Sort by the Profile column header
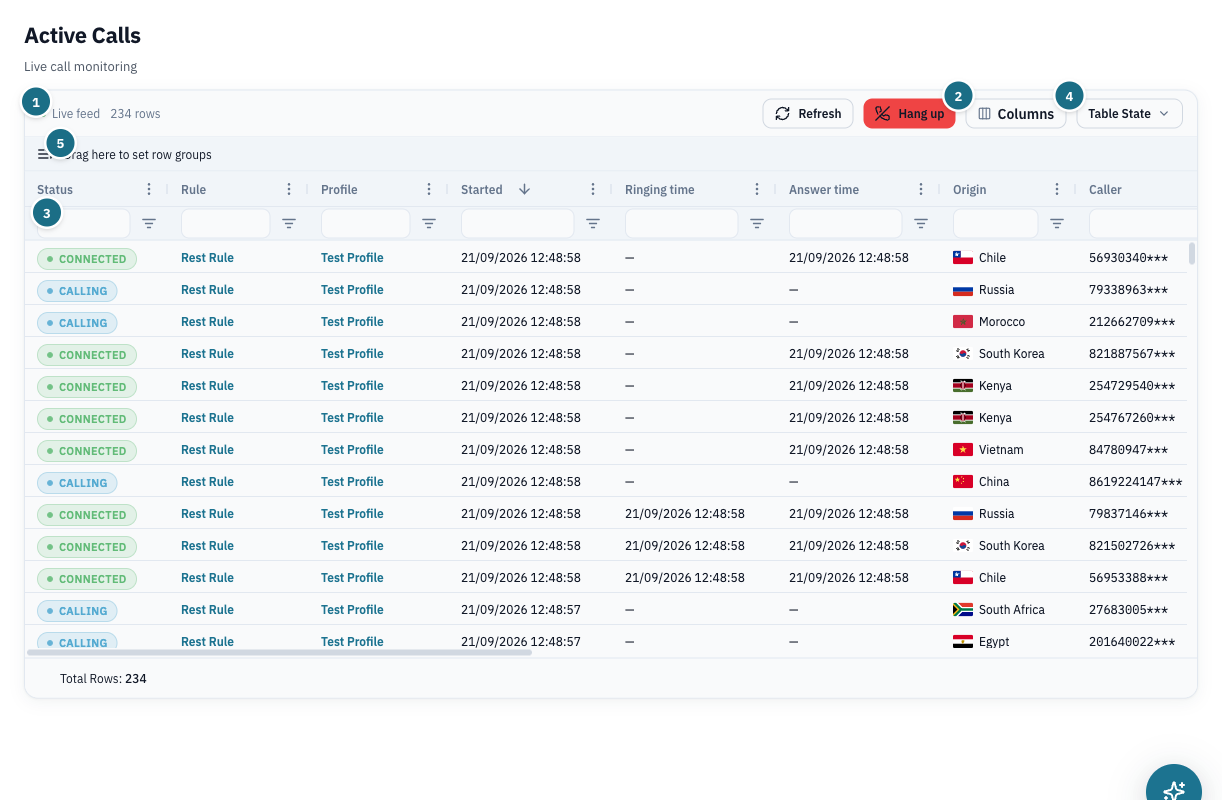1222x800 pixels. coord(339,189)
